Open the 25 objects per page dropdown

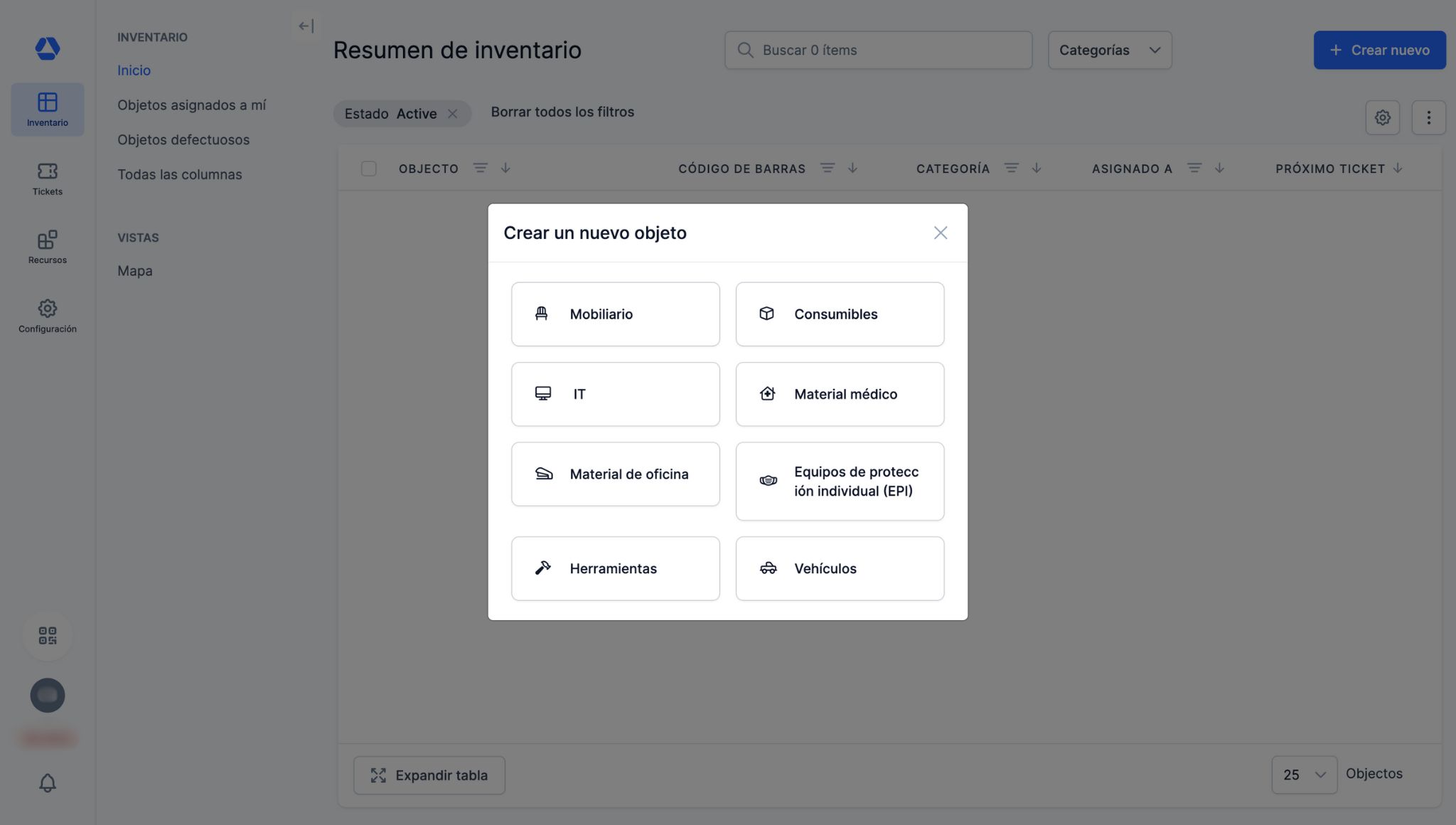(1304, 775)
